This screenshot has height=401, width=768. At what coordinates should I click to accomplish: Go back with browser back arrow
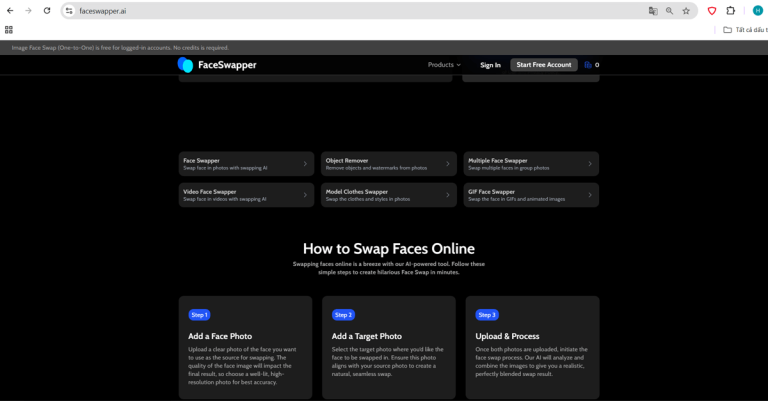[x=9, y=10]
